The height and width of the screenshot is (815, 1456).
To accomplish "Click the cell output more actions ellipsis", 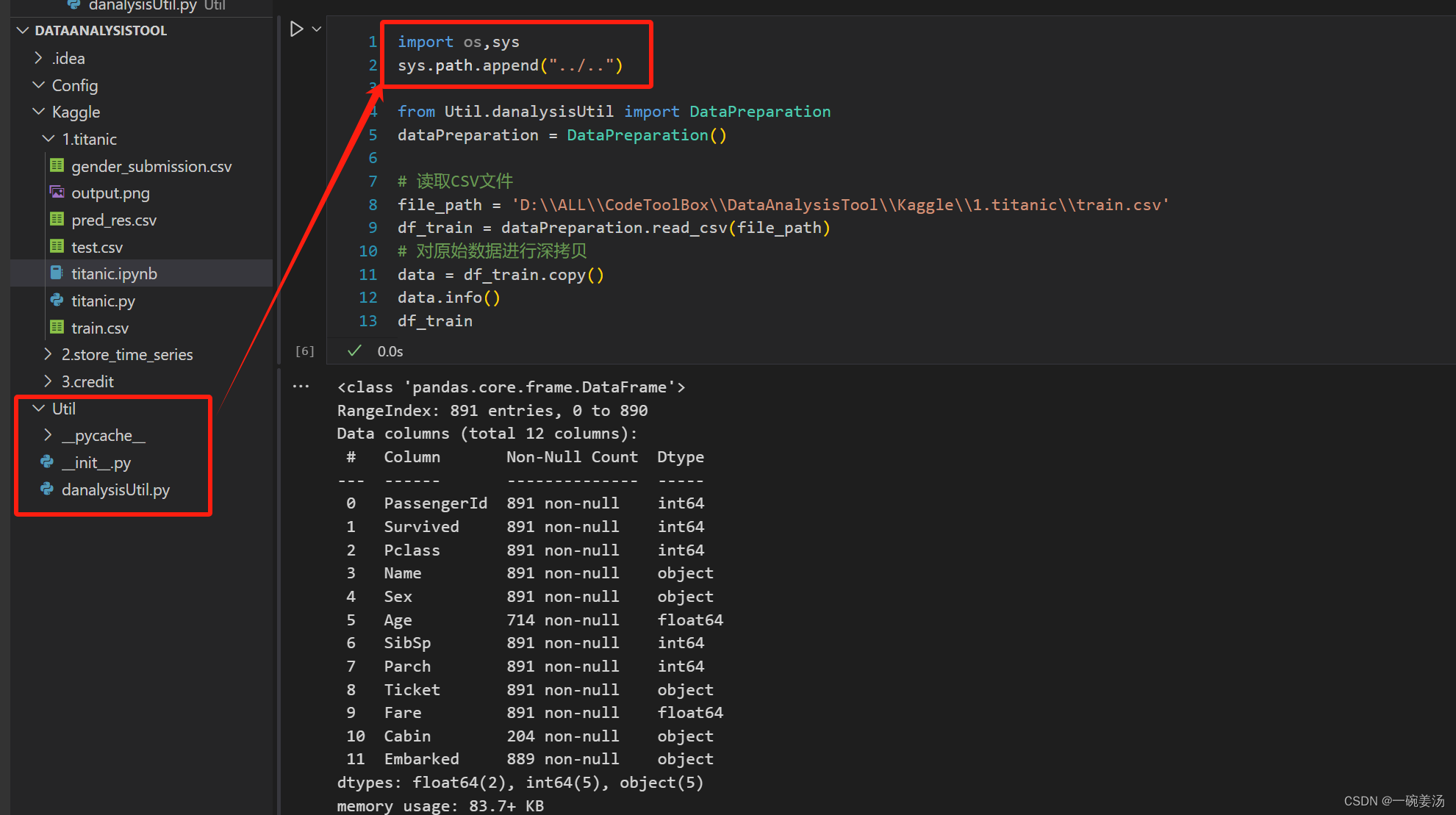I will (301, 386).
